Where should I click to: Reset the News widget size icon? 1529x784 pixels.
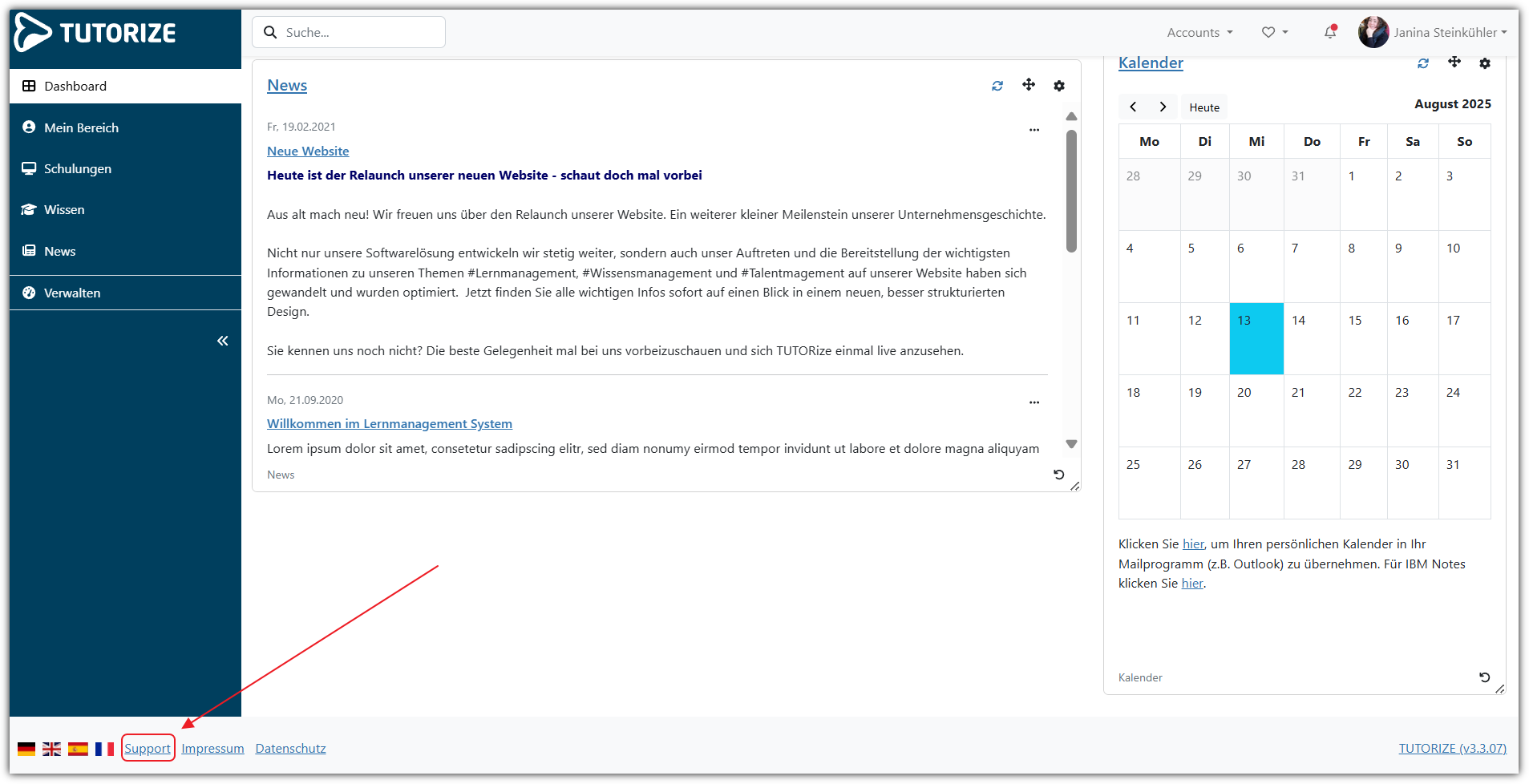[1058, 475]
